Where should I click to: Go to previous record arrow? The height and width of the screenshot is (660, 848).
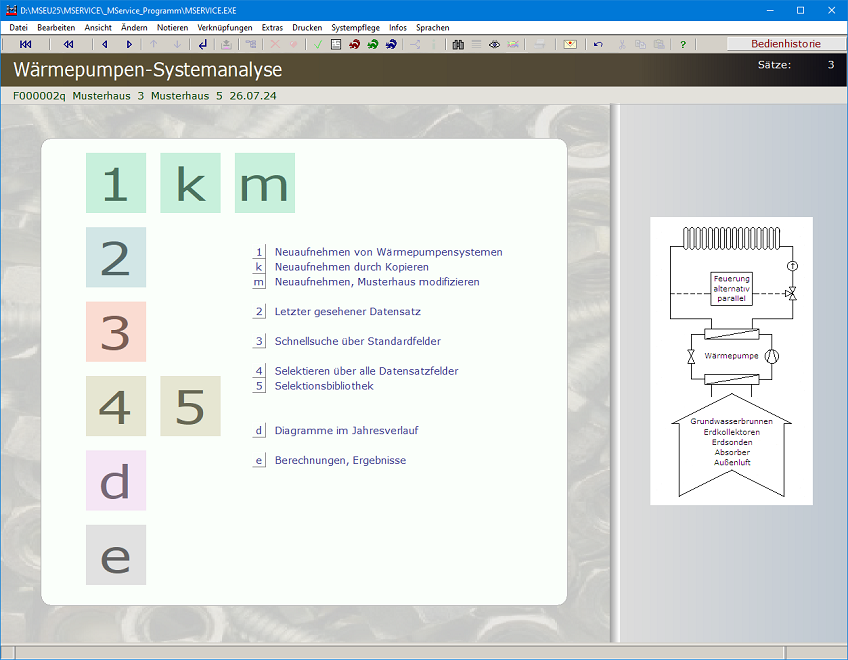tap(105, 44)
